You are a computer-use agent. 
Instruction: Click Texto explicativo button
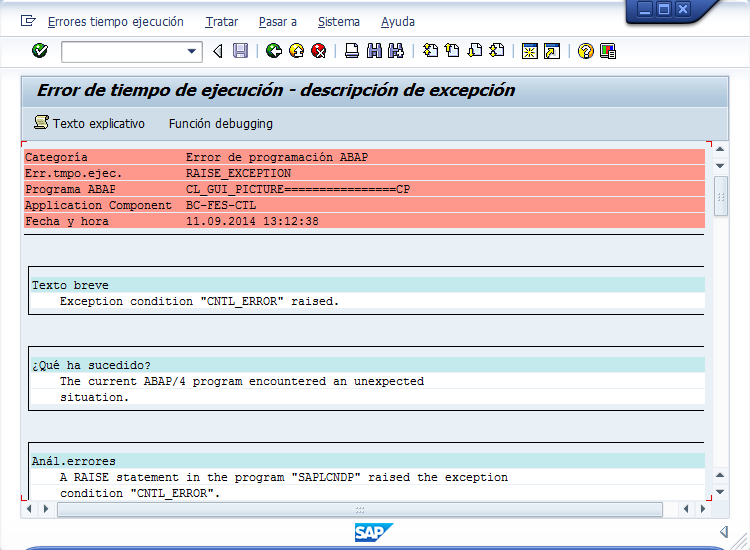pyautogui.click(x=89, y=123)
